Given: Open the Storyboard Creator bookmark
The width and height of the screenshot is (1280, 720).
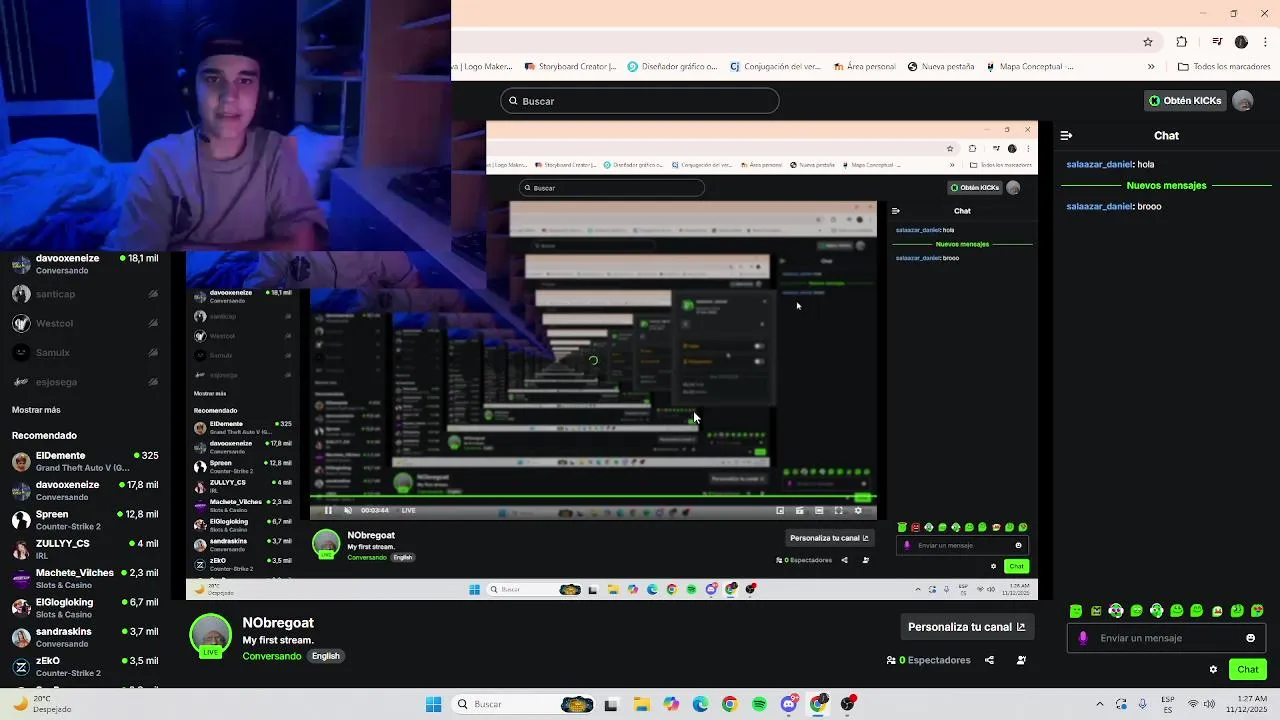Looking at the screenshot, I should pos(570,67).
